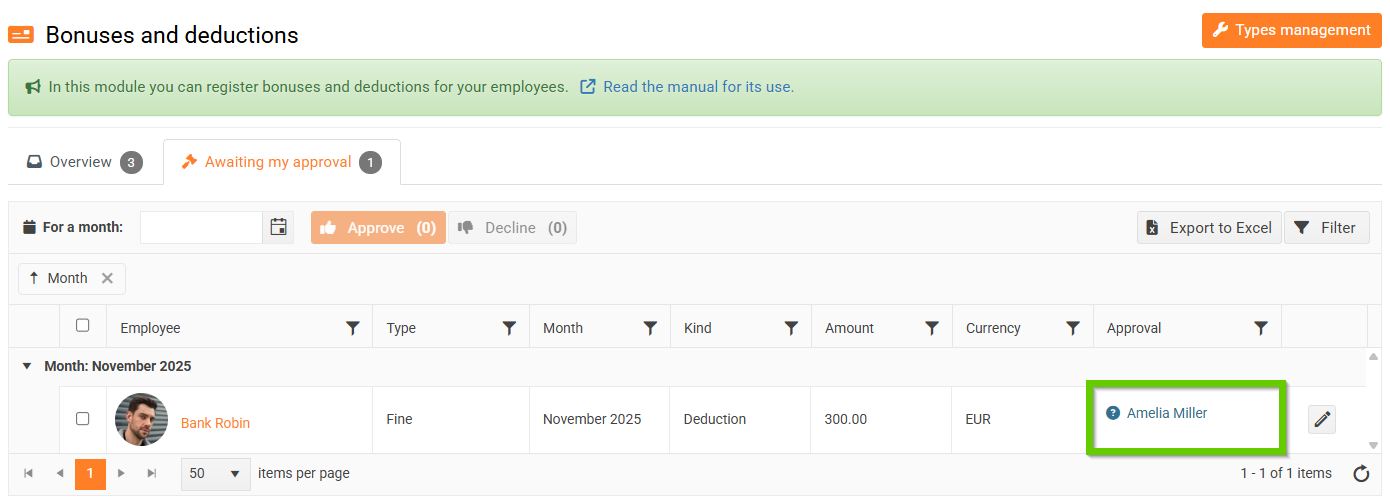Click the Export to Excel button
Viewport: 1390px width, 504px height.
(1209, 228)
